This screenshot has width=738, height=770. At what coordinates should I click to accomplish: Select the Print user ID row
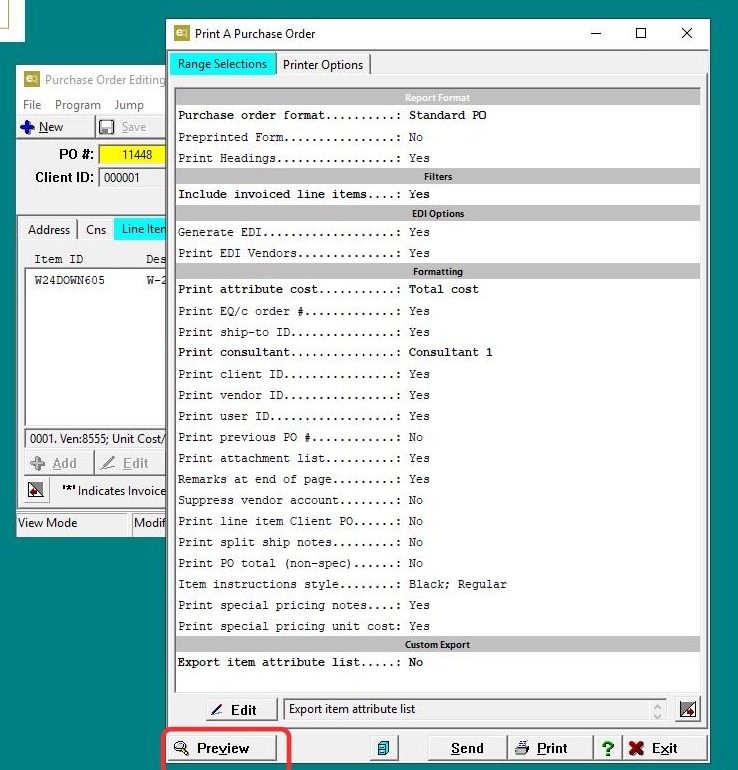pos(437,416)
